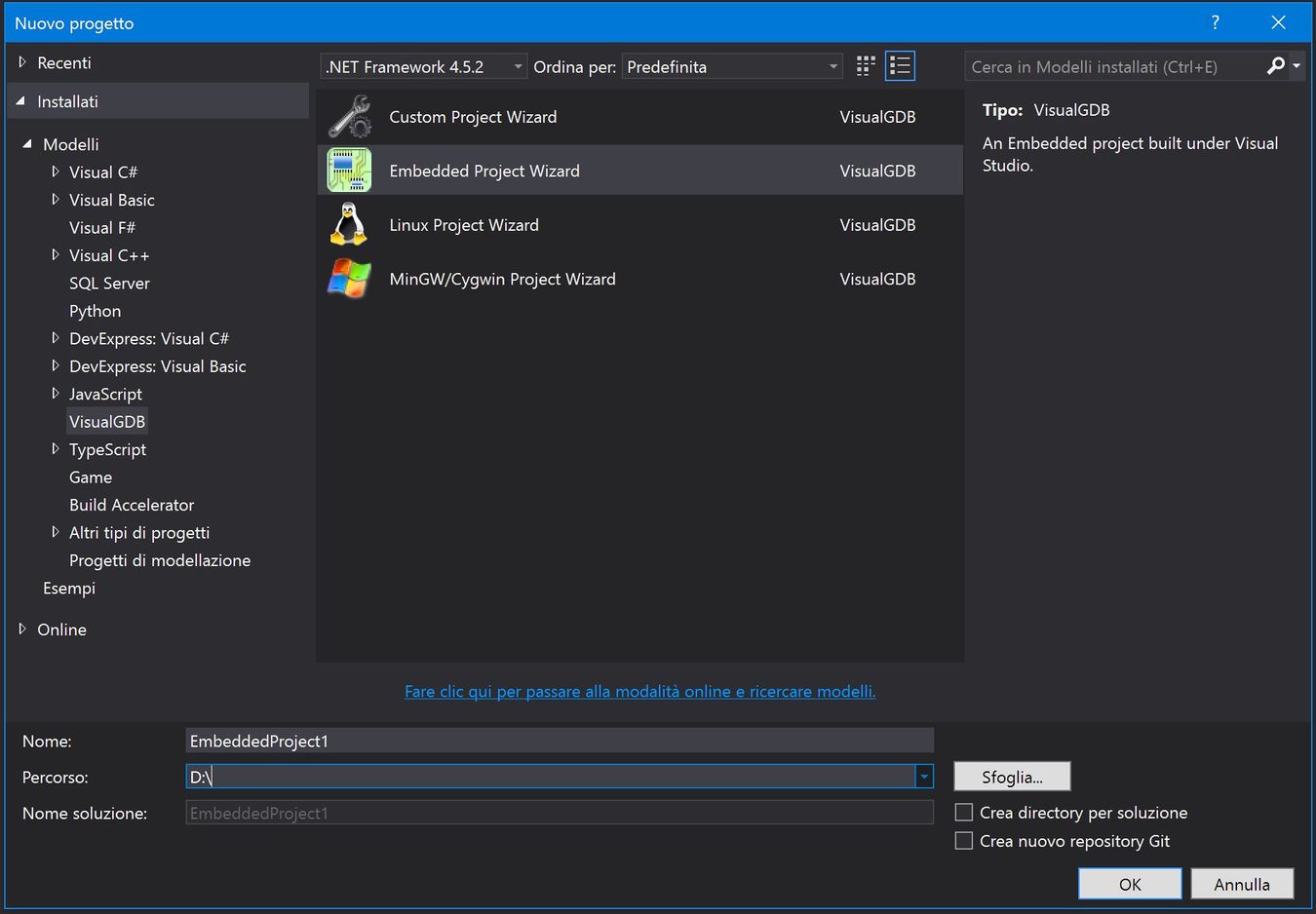This screenshot has height=914, width=1316.
Task: Check Crea nuovo repository Git
Action: point(963,840)
